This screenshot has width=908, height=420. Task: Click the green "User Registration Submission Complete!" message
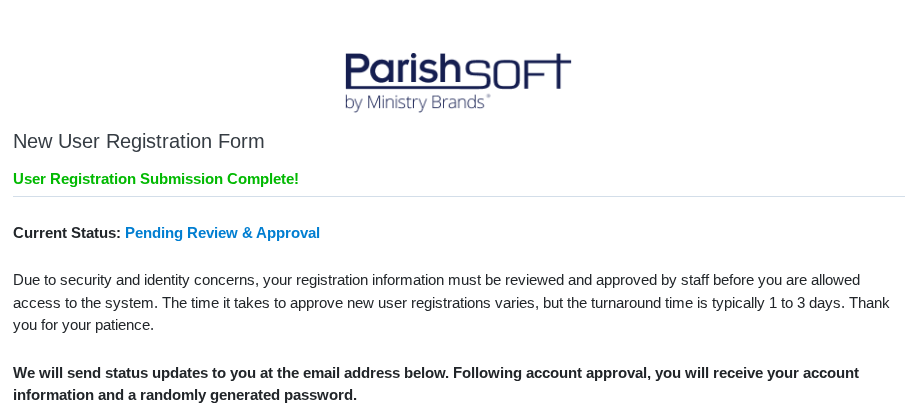click(x=156, y=179)
